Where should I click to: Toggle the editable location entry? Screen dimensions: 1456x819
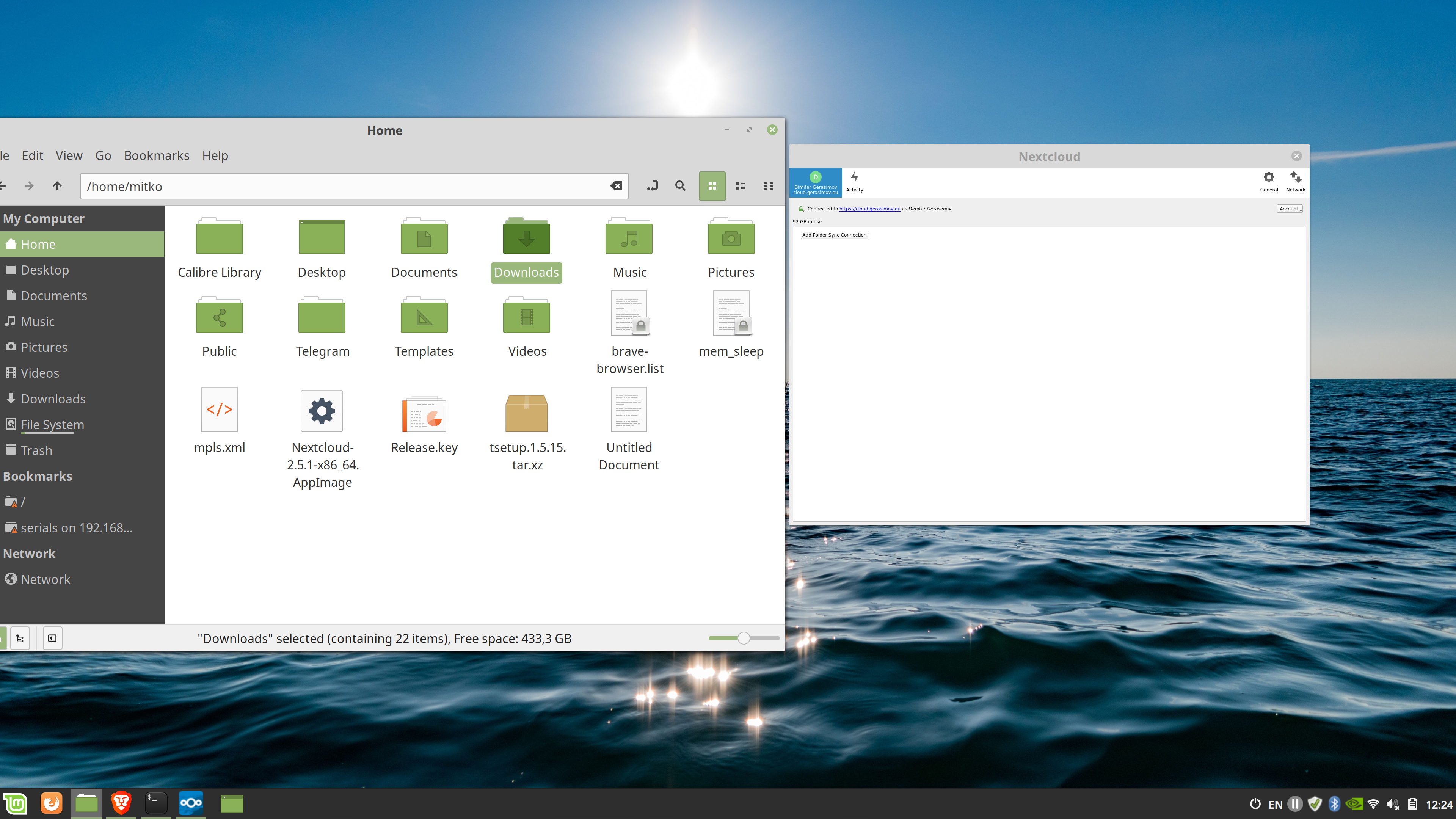(x=652, y=186)
